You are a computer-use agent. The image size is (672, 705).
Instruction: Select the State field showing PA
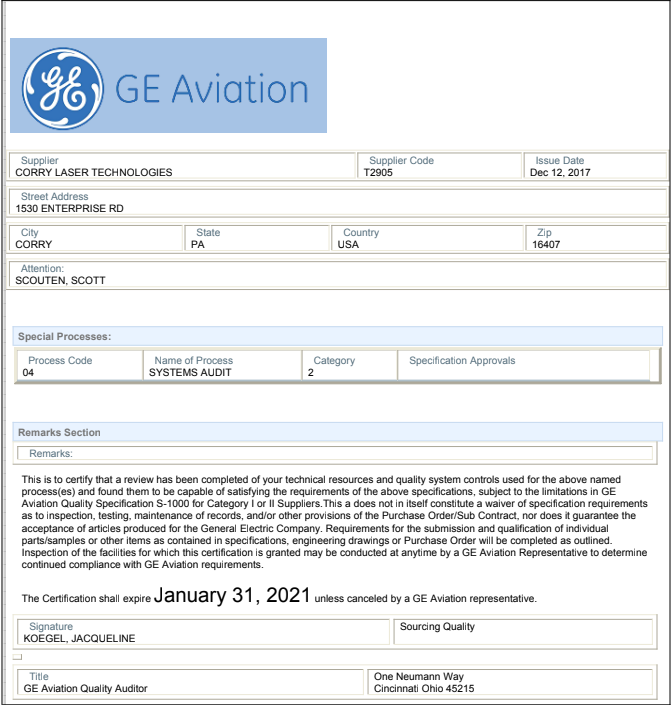257,239
